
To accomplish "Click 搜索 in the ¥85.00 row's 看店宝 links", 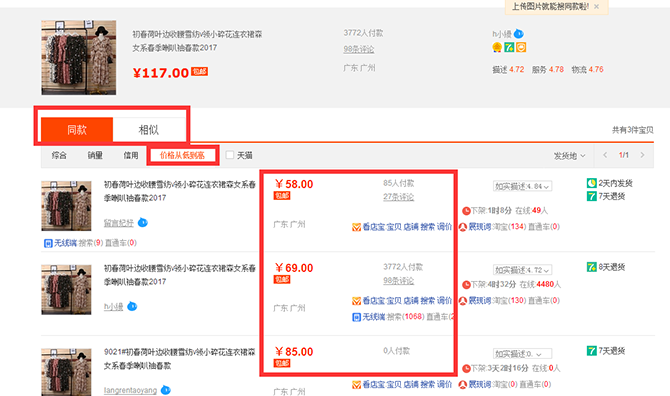I will [x=427, y=384].
